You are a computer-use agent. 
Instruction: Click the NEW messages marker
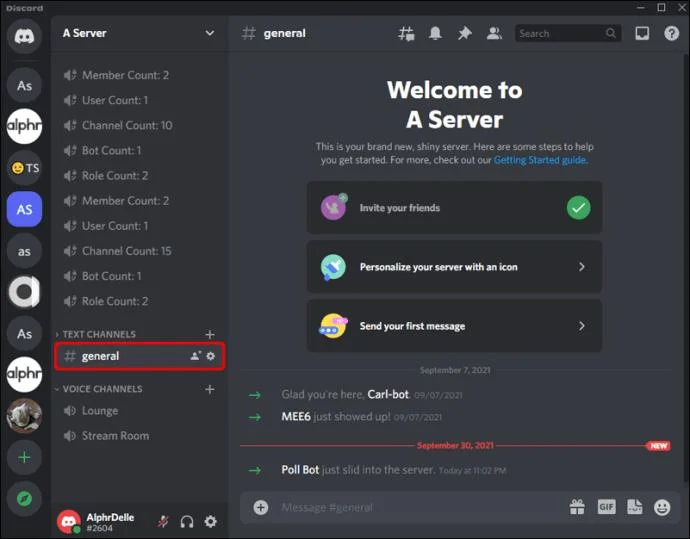(658, 446)
